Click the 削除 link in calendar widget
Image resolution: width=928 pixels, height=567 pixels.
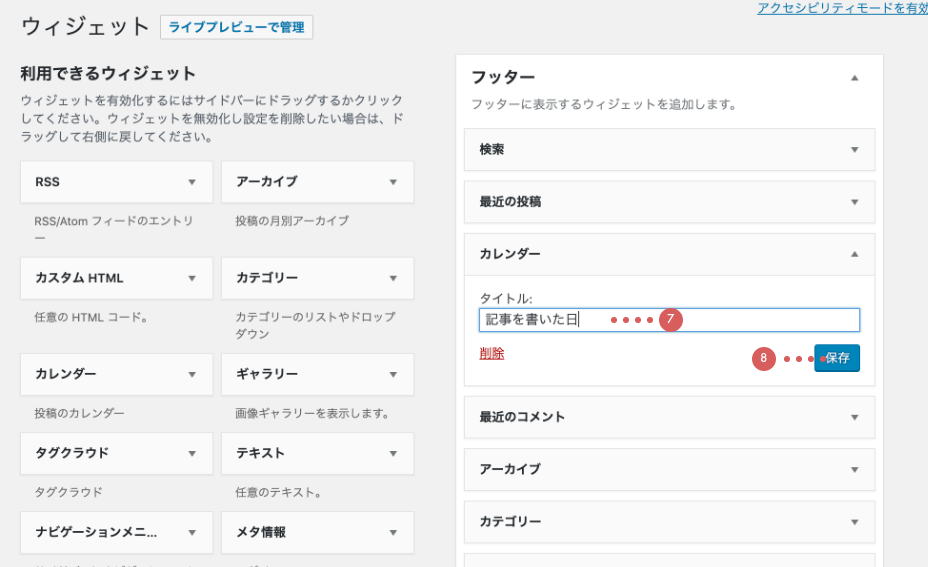tap(492, 353)
